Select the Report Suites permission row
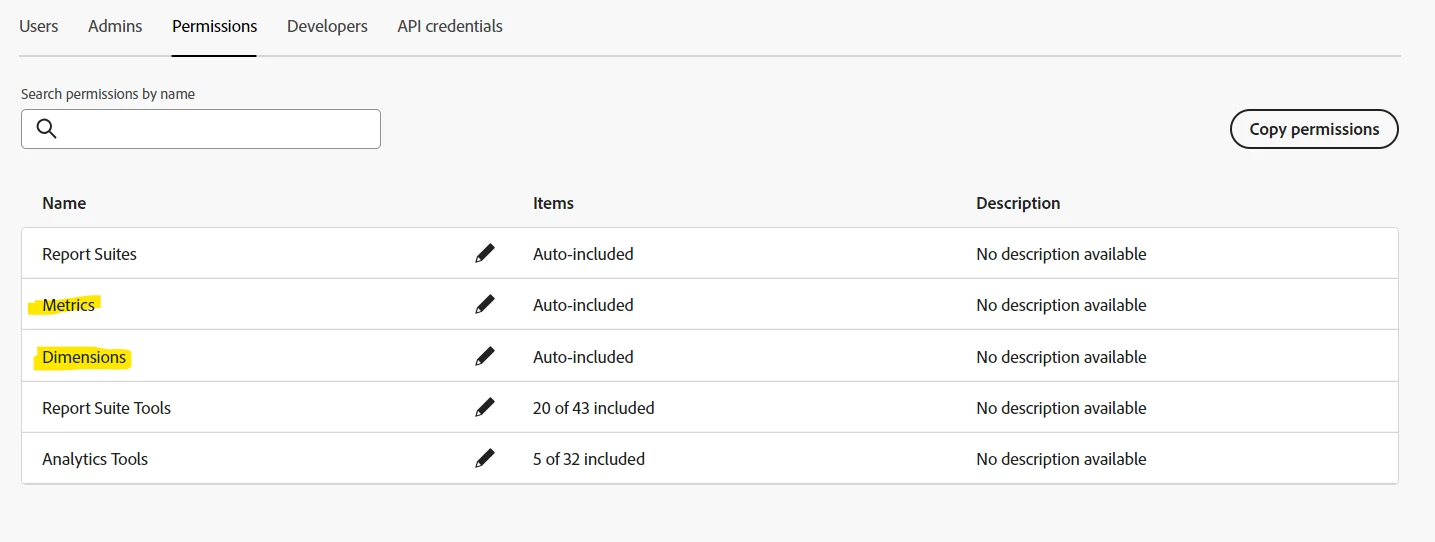Image resolution: width=1435 pixels, height=542 pixels. (x=89, y=254)
